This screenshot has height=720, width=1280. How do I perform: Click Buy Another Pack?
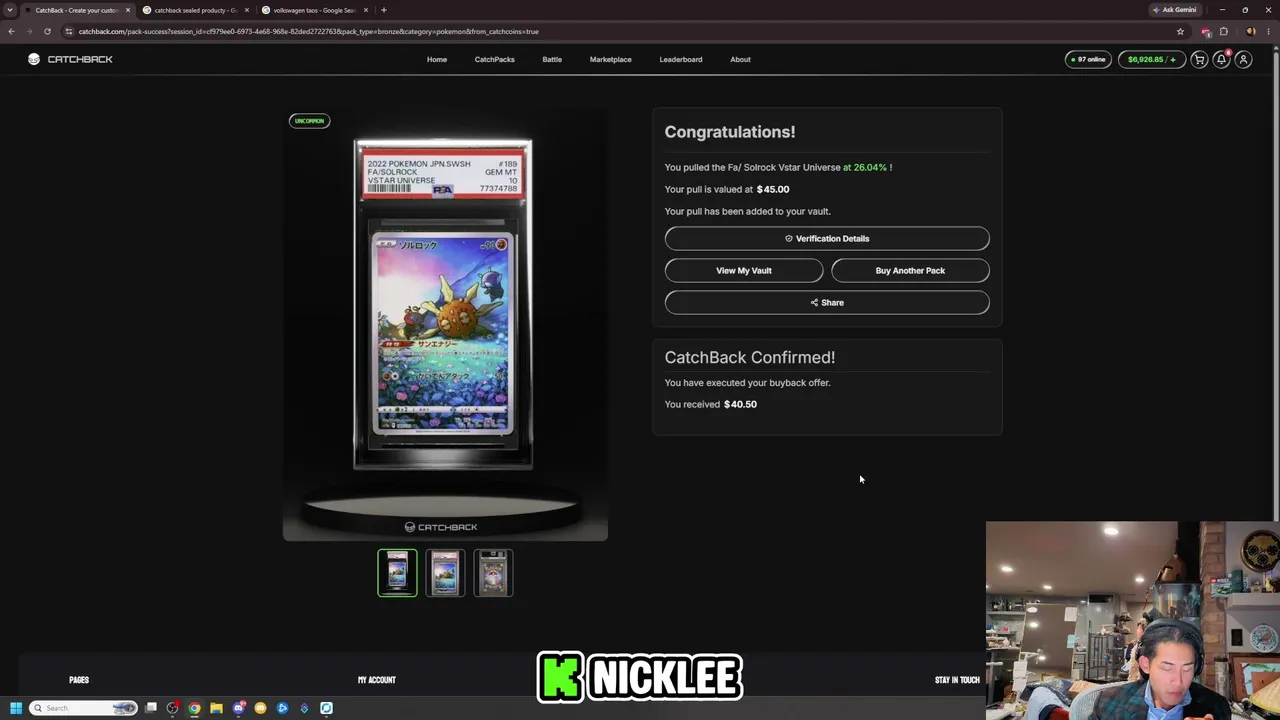point(910,270)
